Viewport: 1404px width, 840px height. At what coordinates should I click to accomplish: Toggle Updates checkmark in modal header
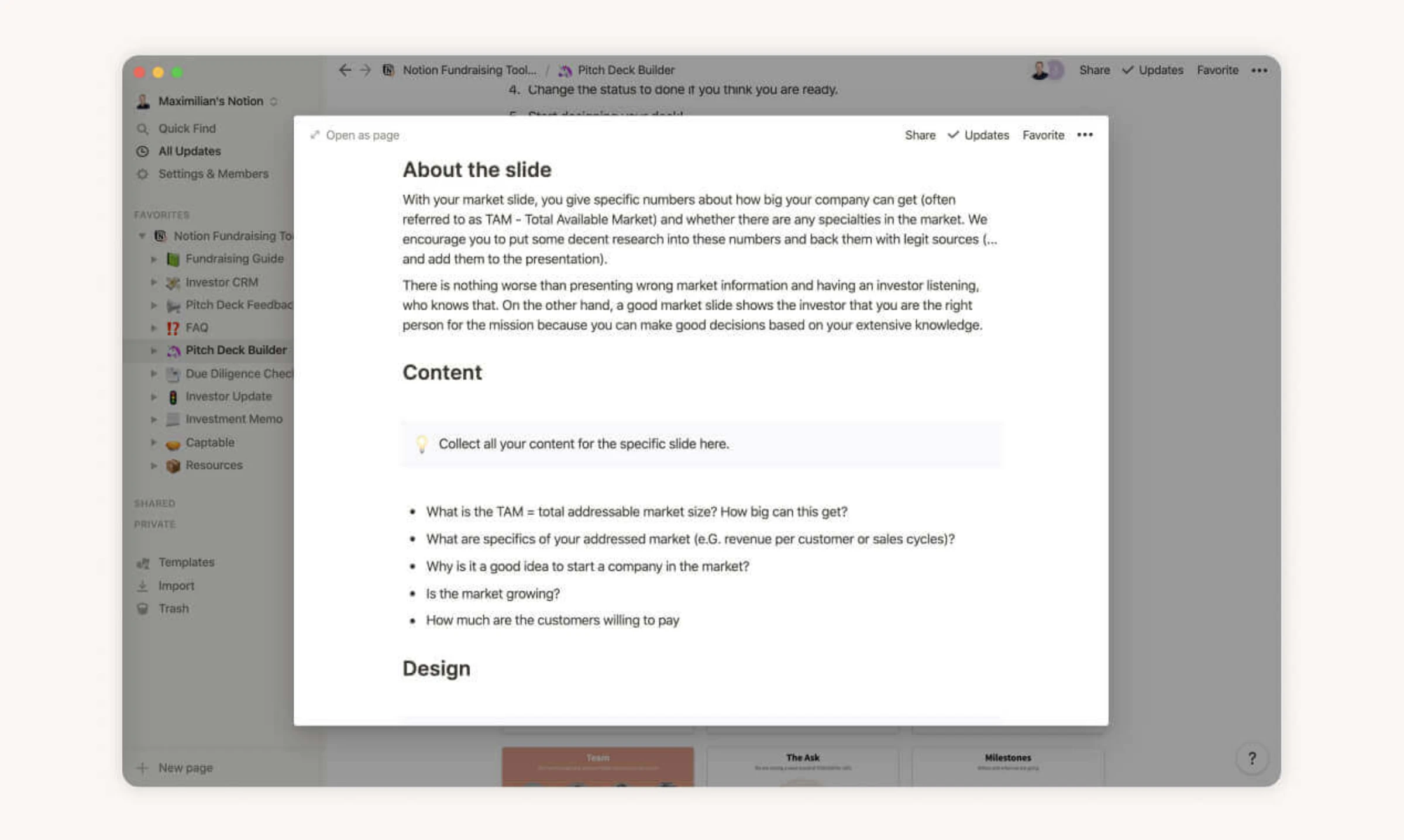[979, 135]
